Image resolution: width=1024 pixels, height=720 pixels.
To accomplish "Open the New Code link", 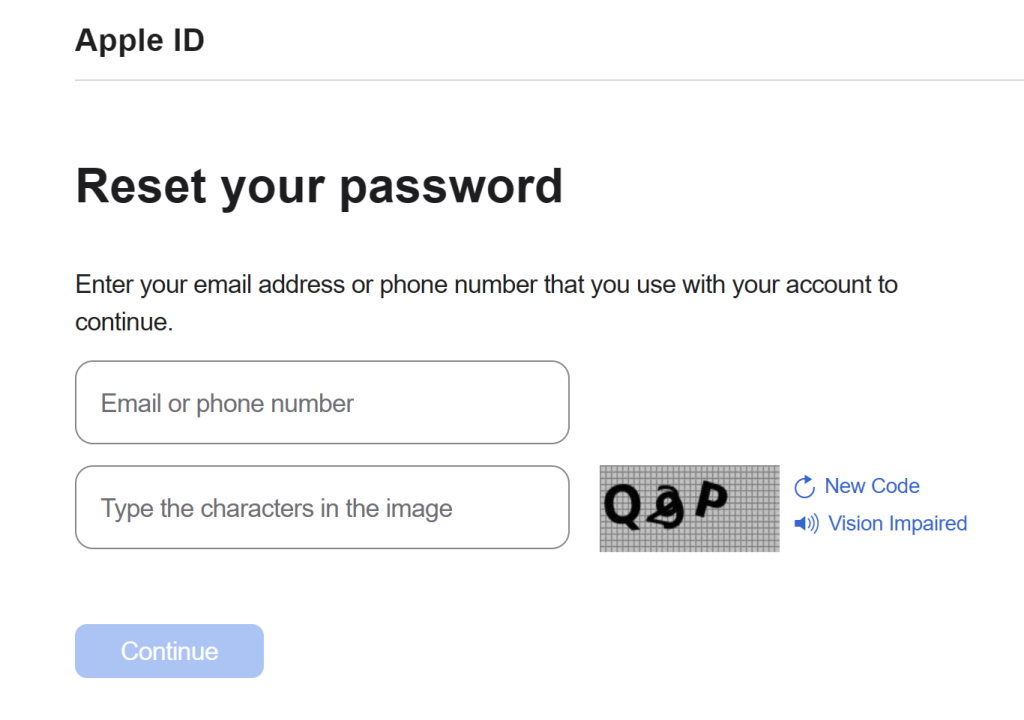I will point(872,486).
